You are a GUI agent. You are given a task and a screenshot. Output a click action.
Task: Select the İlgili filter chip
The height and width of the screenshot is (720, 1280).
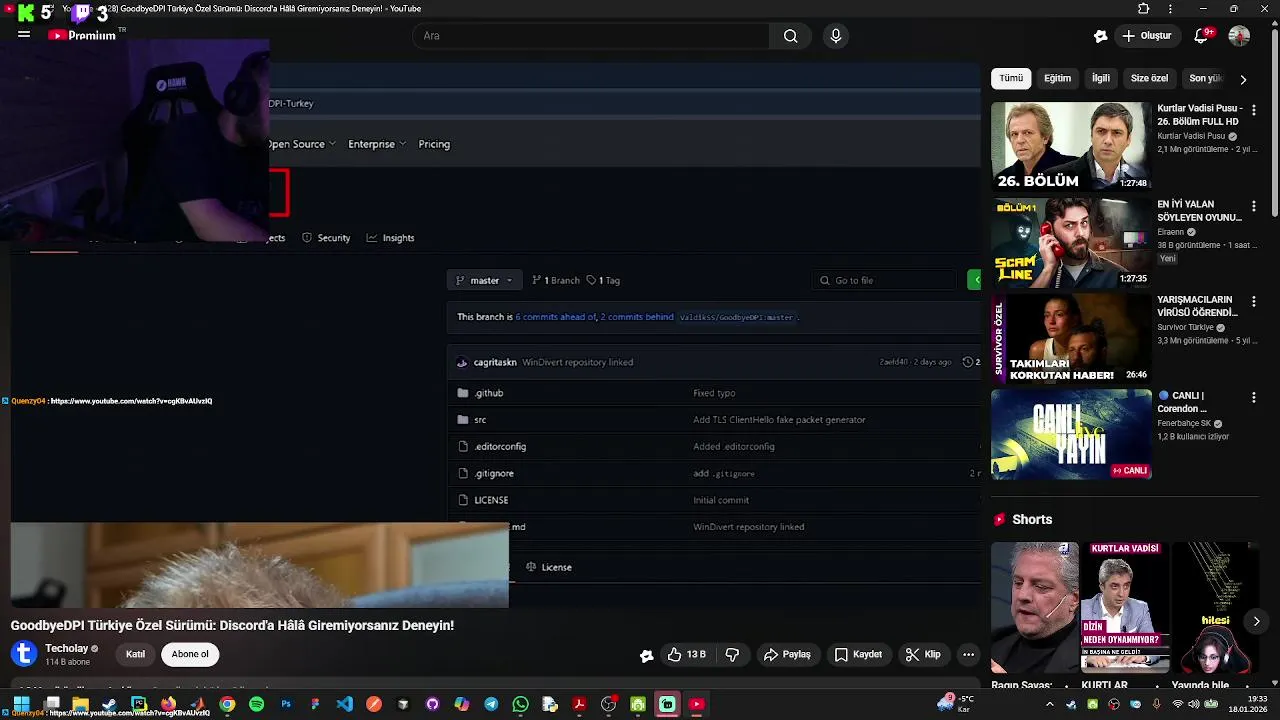point(1100,78)
